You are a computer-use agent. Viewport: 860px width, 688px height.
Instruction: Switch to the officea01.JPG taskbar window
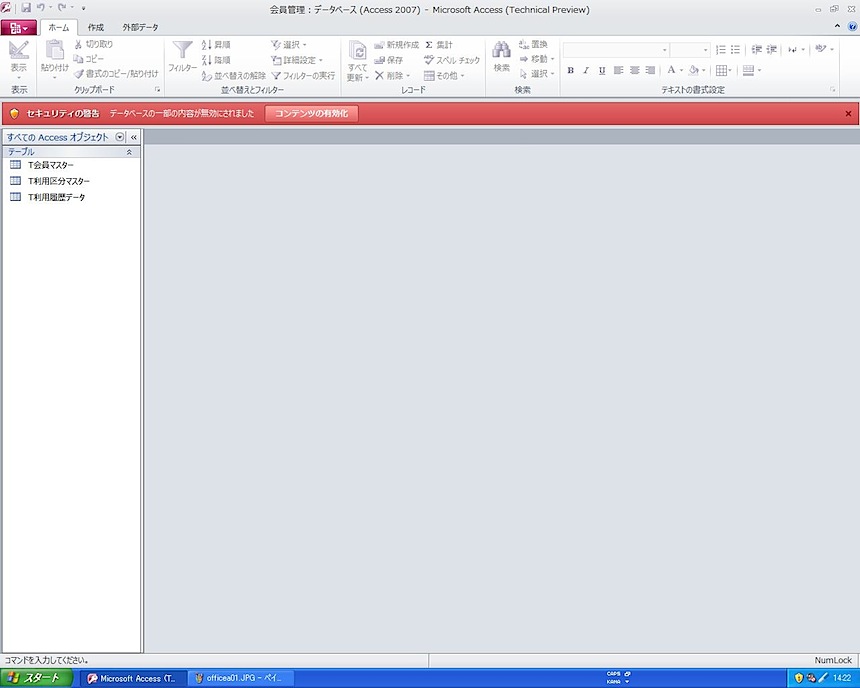[x=241, y=678]
